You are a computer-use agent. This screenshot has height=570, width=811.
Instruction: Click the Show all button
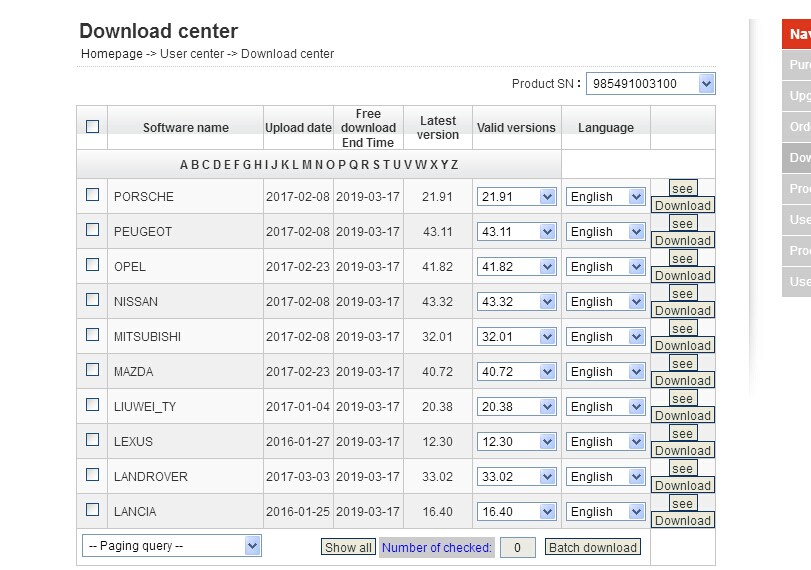click(x=348, y=548)
